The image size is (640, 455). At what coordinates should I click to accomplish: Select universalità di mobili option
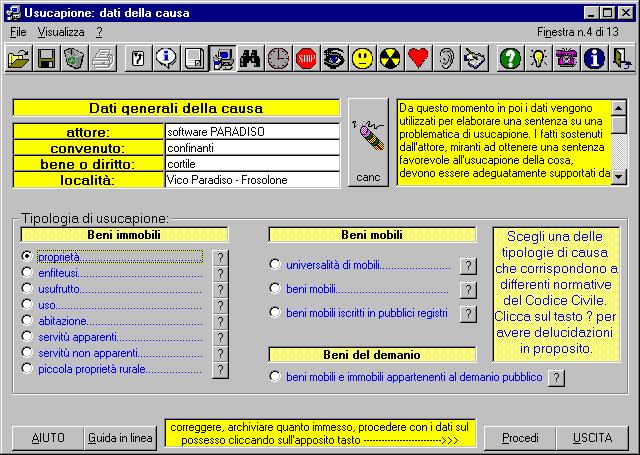click(275, 265)
